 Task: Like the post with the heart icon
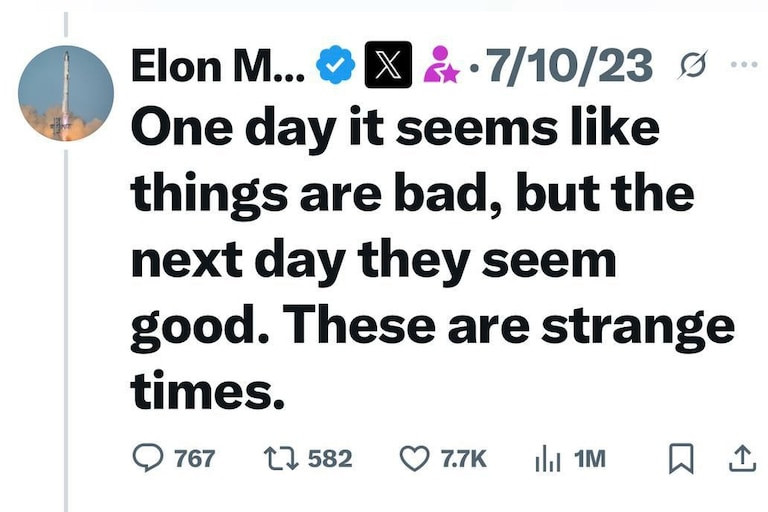[x=414, y=458]
